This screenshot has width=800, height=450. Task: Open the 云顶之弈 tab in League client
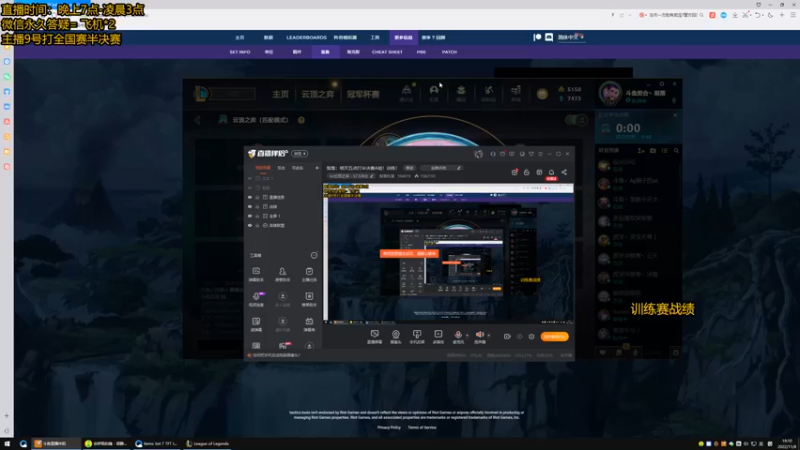click(317, 94)
